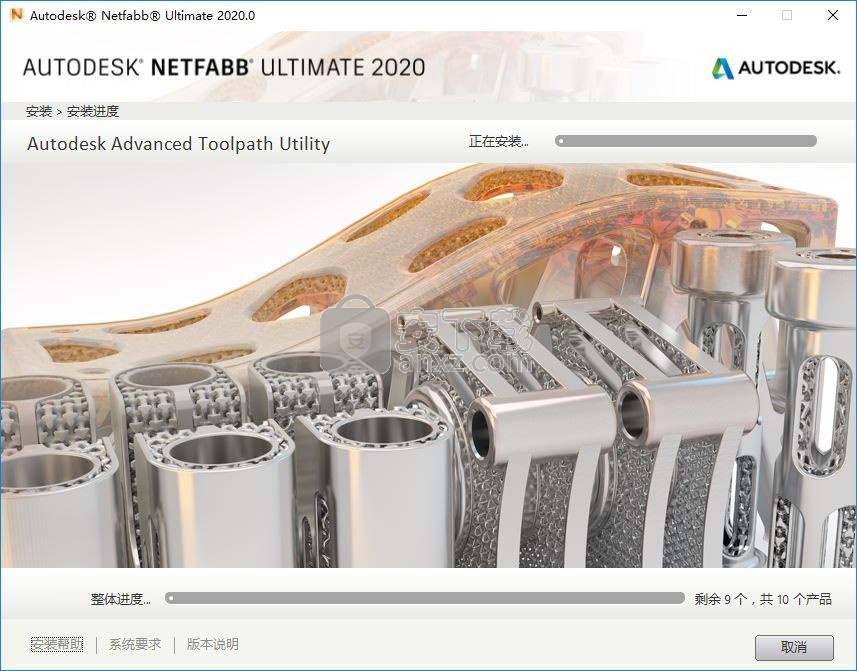Open the 版本说明 link
Image resolution: width=857 pixels, height=671 pixels.
click(213, 644)
